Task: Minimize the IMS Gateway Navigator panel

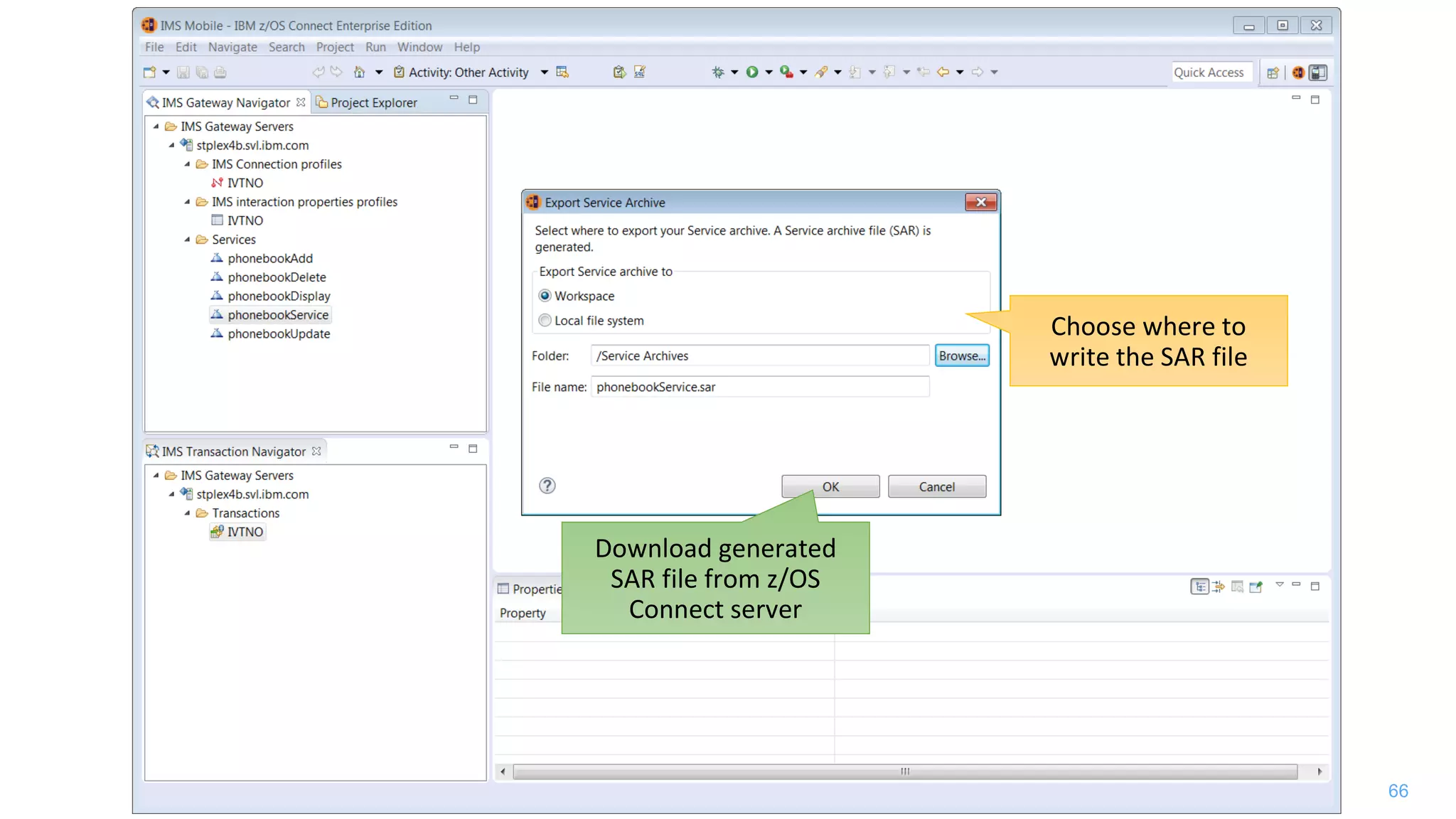Action: pos(454,99)
